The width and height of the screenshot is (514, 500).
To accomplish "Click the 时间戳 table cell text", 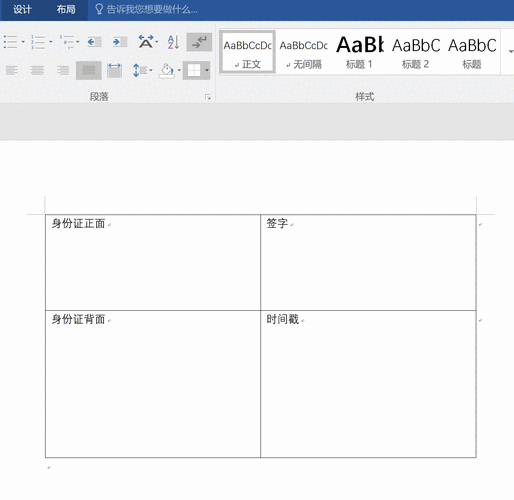I will 283,319.
